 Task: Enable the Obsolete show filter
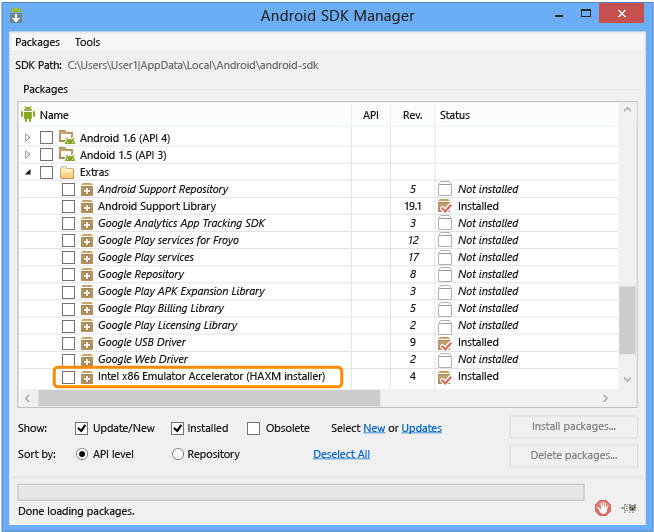click(x=253, y=428)
